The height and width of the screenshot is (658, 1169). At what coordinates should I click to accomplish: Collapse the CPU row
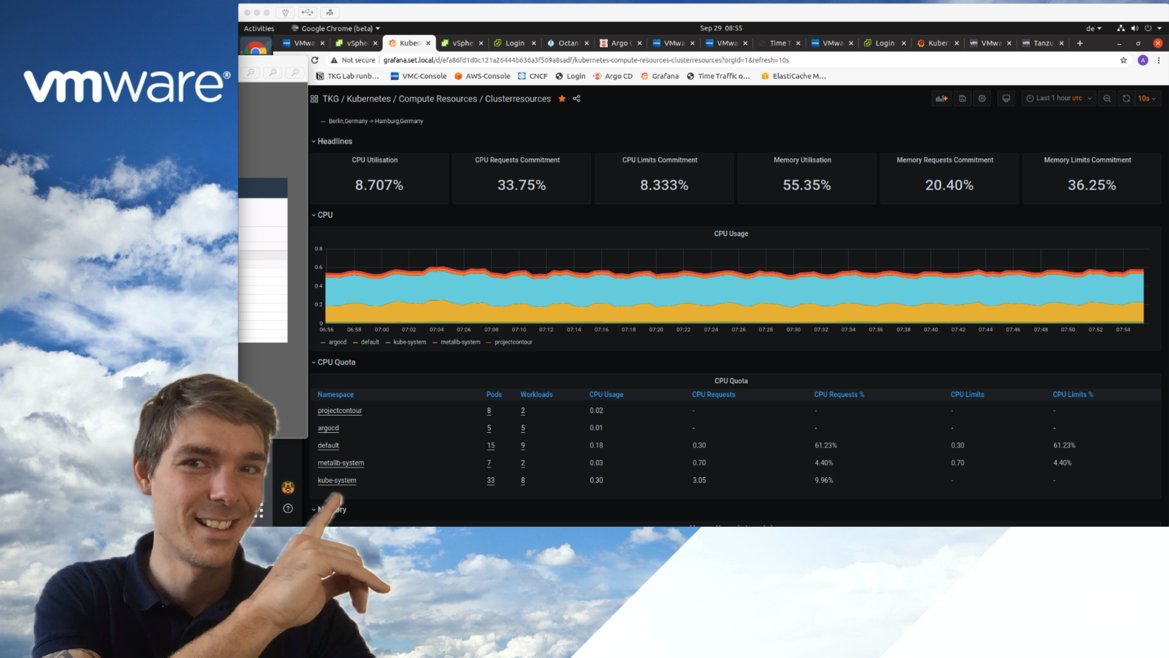click(x=322, y=215)
